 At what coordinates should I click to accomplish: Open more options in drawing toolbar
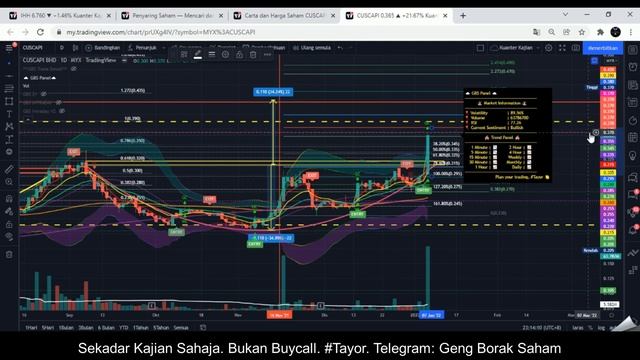tap(267, 54)
